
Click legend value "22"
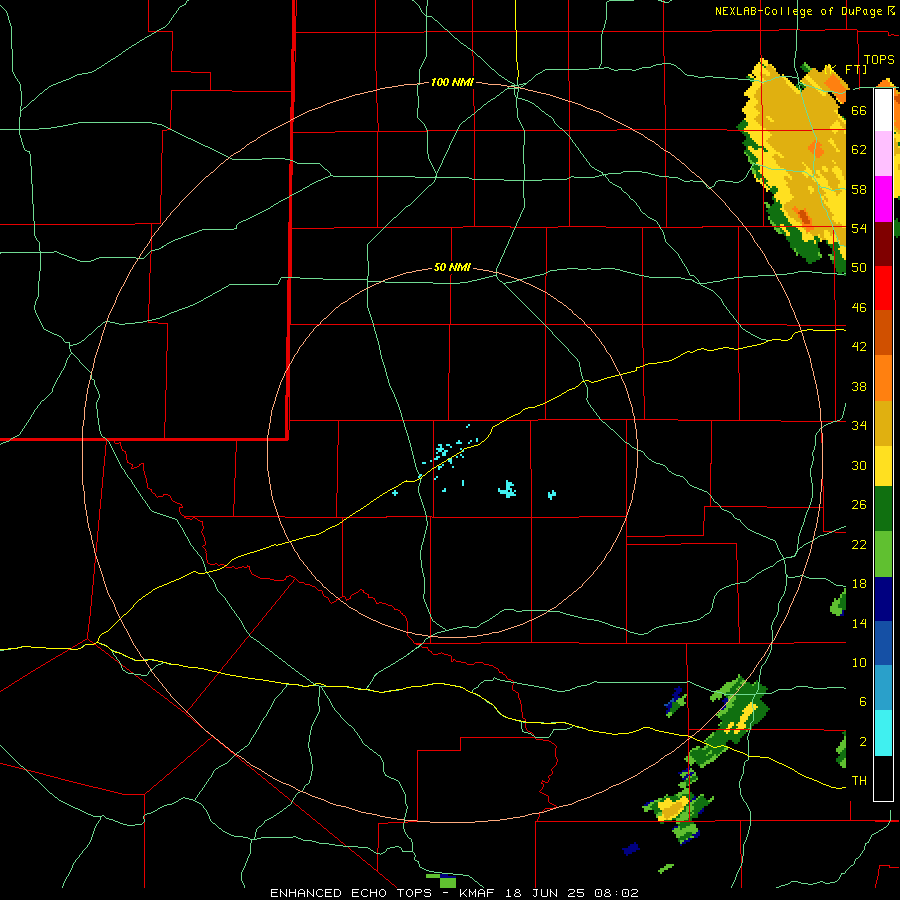point(859,544)
